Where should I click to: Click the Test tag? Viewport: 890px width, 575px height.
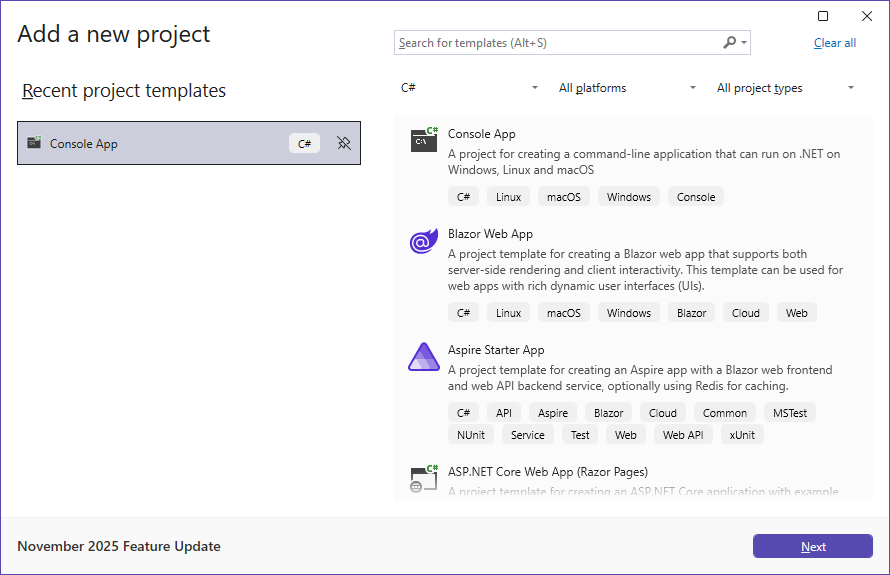click(580, 435)
